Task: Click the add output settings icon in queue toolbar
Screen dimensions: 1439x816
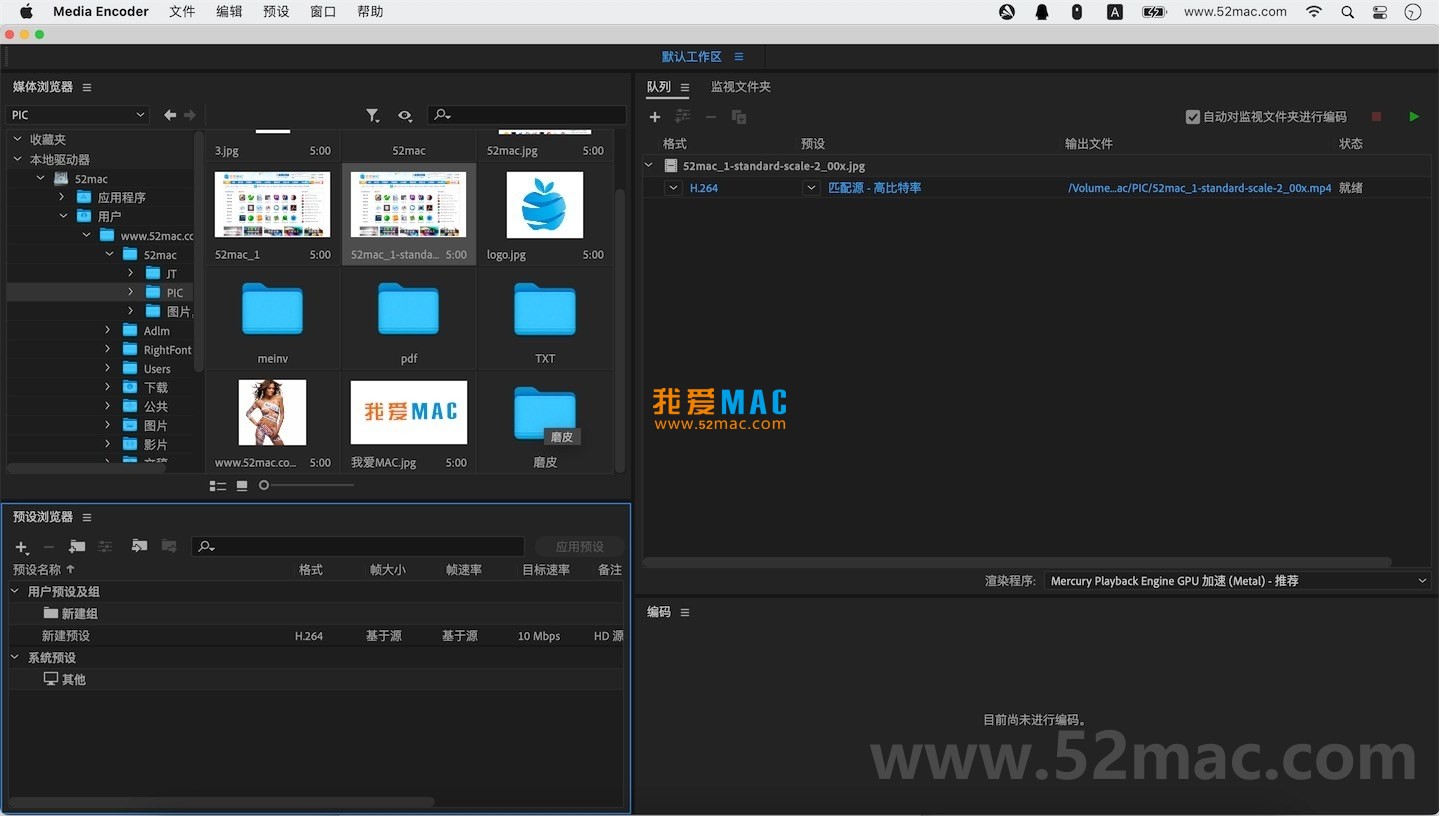Action: point(683,117)
